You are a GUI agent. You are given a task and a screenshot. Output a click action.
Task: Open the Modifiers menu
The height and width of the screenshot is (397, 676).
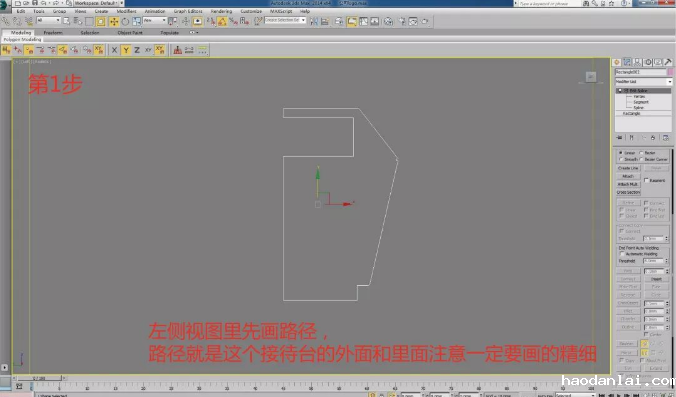126,11
